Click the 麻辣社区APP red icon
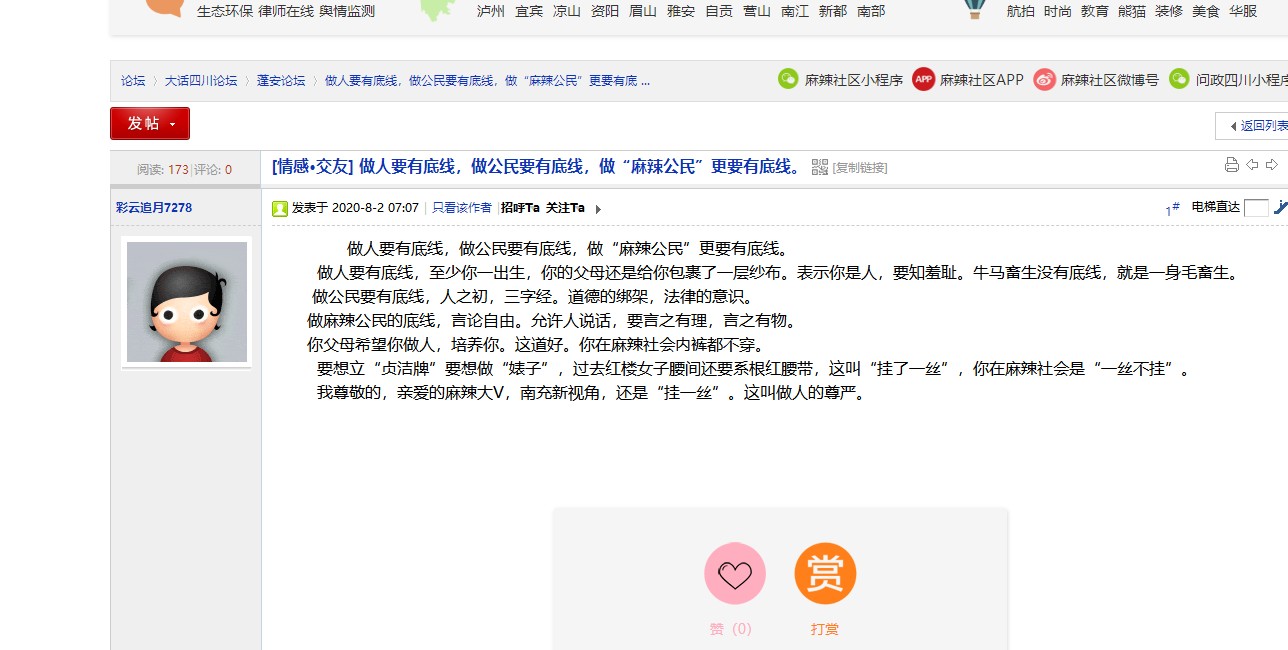The width and height of the screenshot is (1288, 650). point(923,79)
